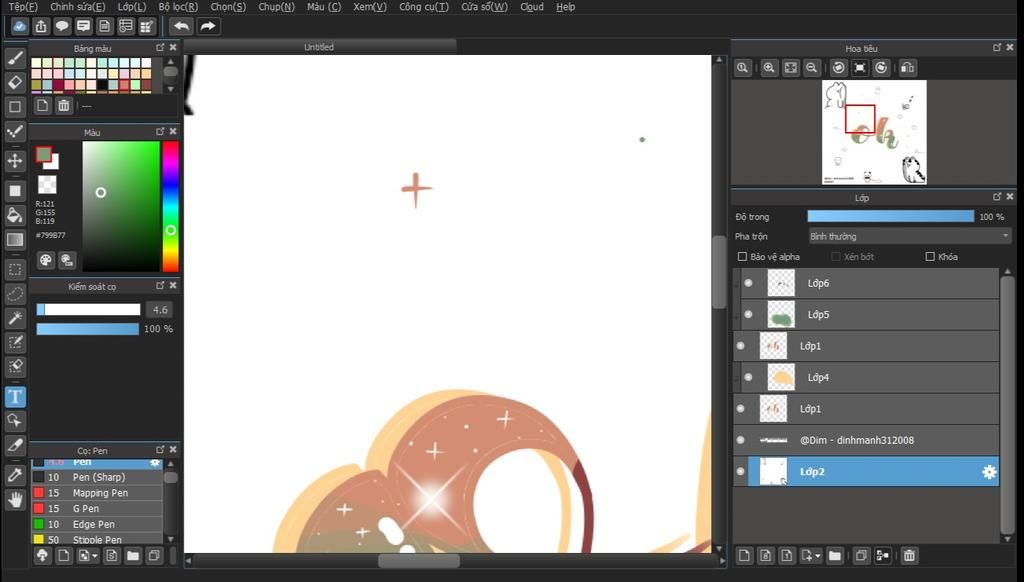The height and width of the screenshot is (582, 1024).
Task: Click the Độ trong layer opacity slider
Action: coord(891,216)
